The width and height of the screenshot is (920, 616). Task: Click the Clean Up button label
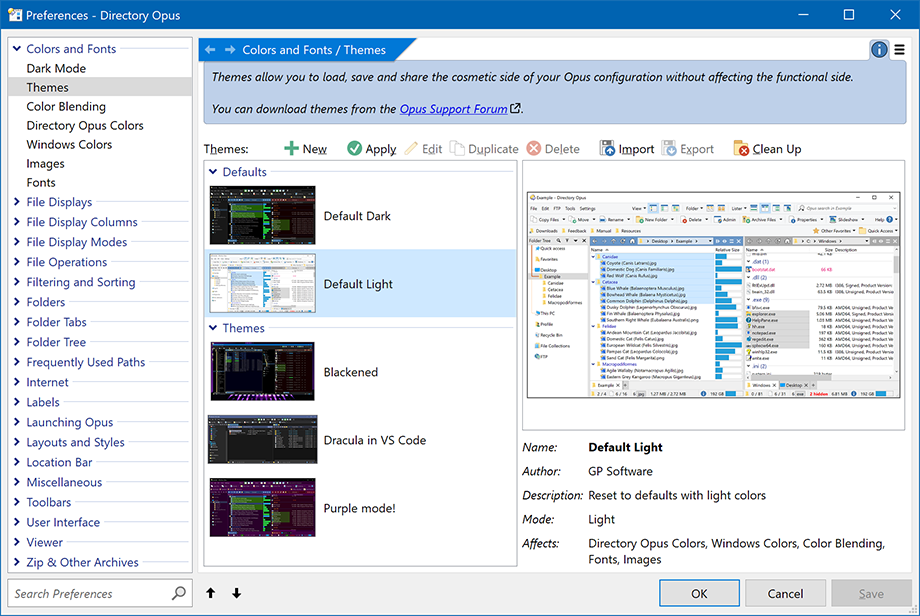point(777,149)
